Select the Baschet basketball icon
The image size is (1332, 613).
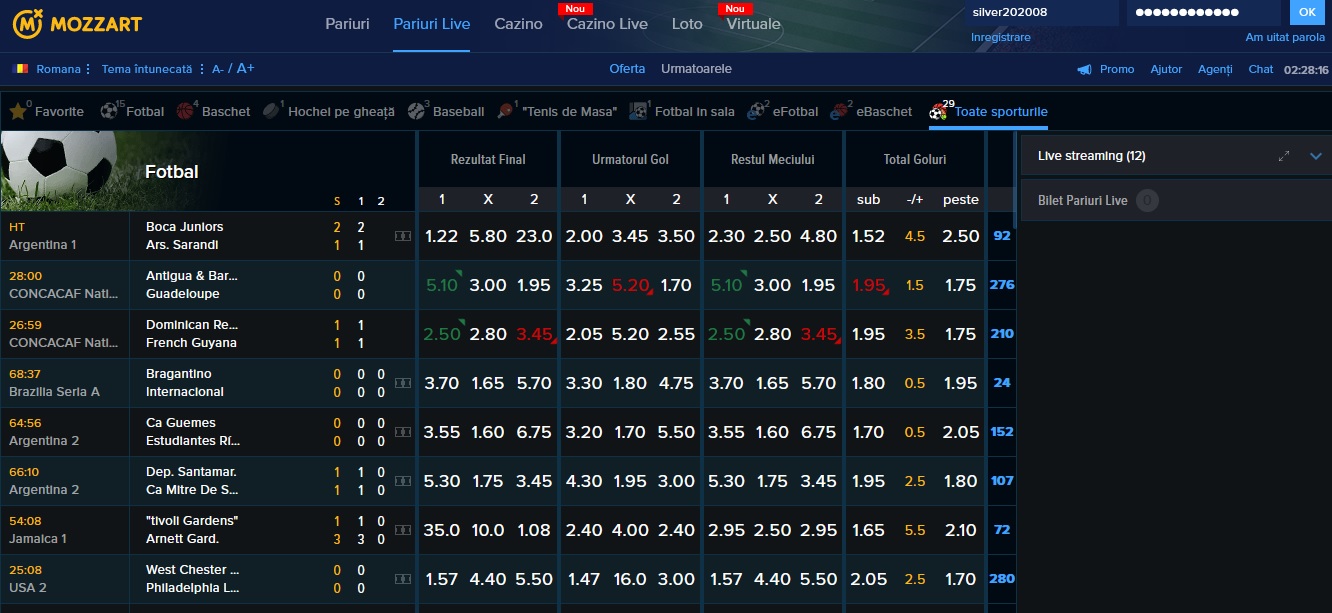[x=186, y=112]
